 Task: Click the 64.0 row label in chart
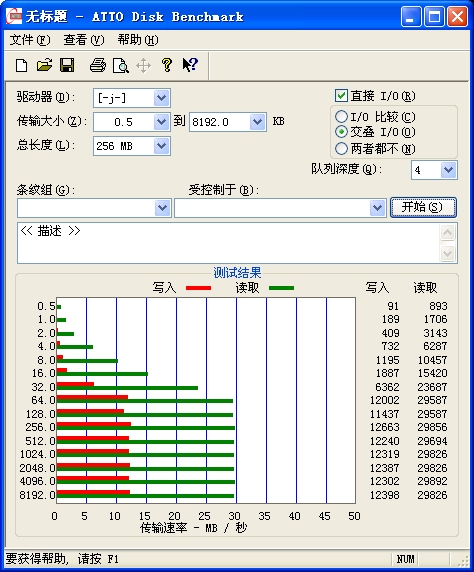point(43,400)
